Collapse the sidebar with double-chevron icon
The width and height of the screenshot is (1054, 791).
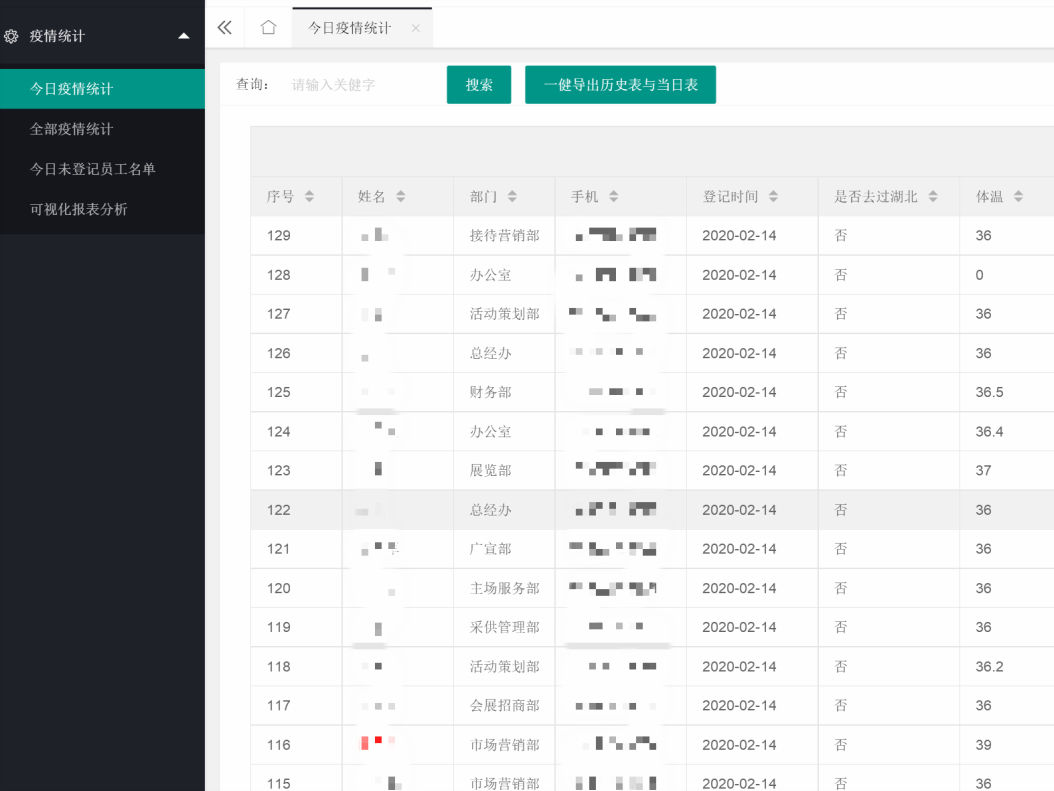(x=225, y=28)
